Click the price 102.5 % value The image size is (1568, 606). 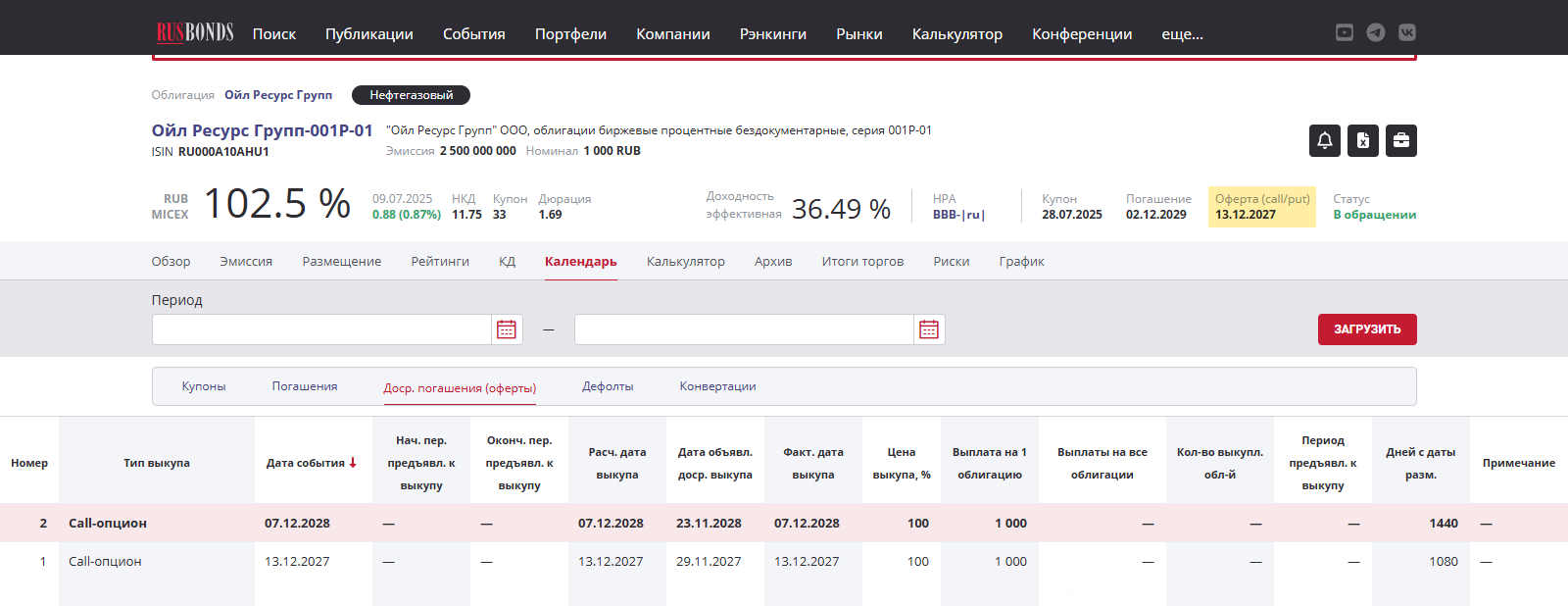(277, 204)
